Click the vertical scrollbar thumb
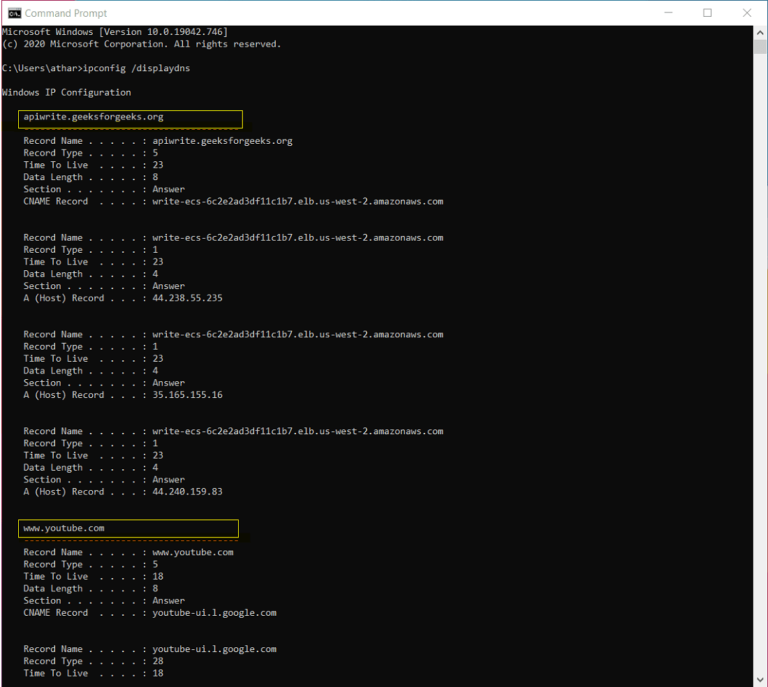This screenshot has height=687, width=768. pos(760,47)
